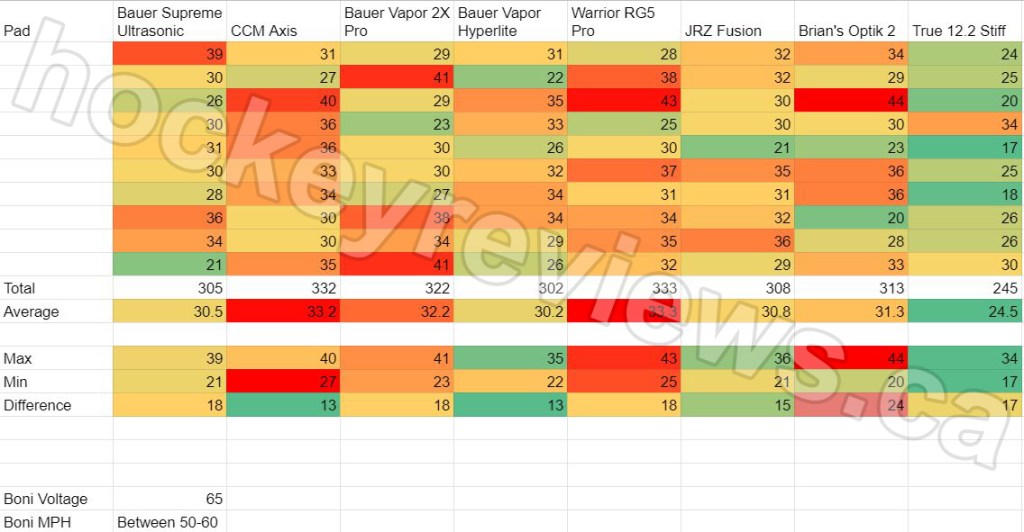1024x532 pixels.
Task: Select the Warrior RG5 Pro total 333
Action: [660, 288]
